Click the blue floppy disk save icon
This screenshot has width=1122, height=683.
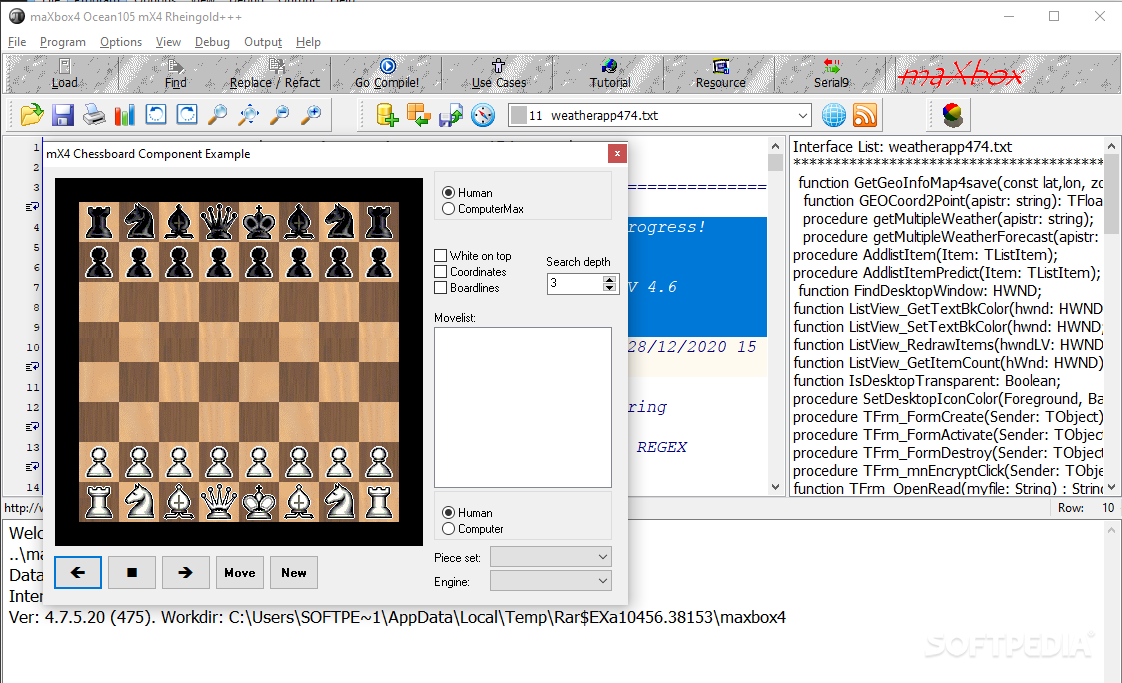pos(62,115)
